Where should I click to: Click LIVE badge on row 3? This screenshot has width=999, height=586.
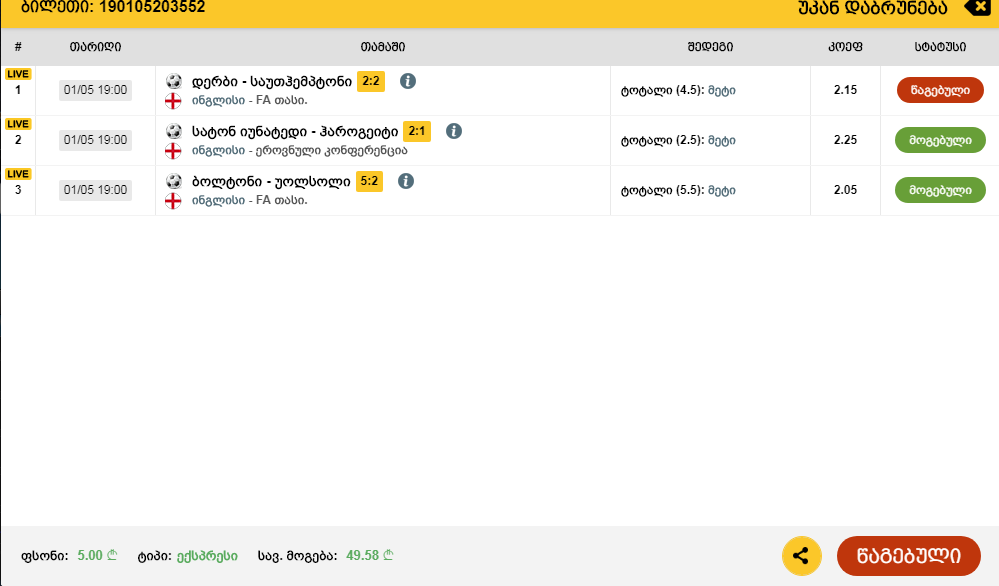click(x=18, y=174)
